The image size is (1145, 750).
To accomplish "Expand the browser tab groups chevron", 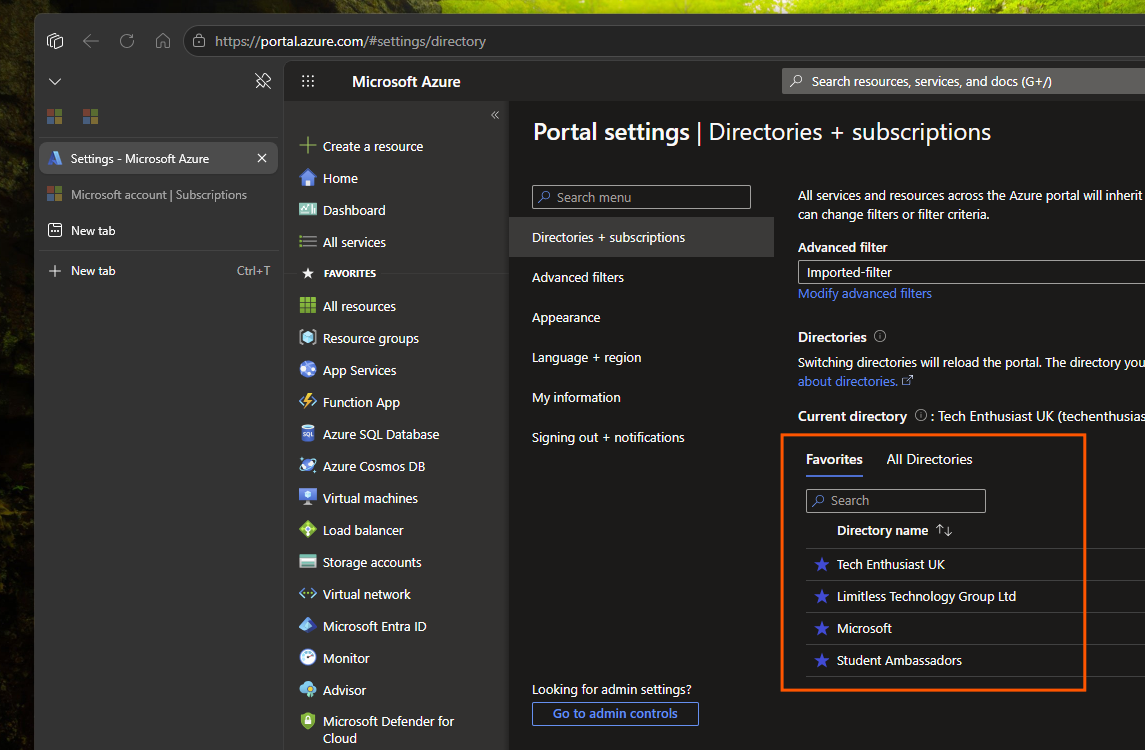I will tap(55, 81).
